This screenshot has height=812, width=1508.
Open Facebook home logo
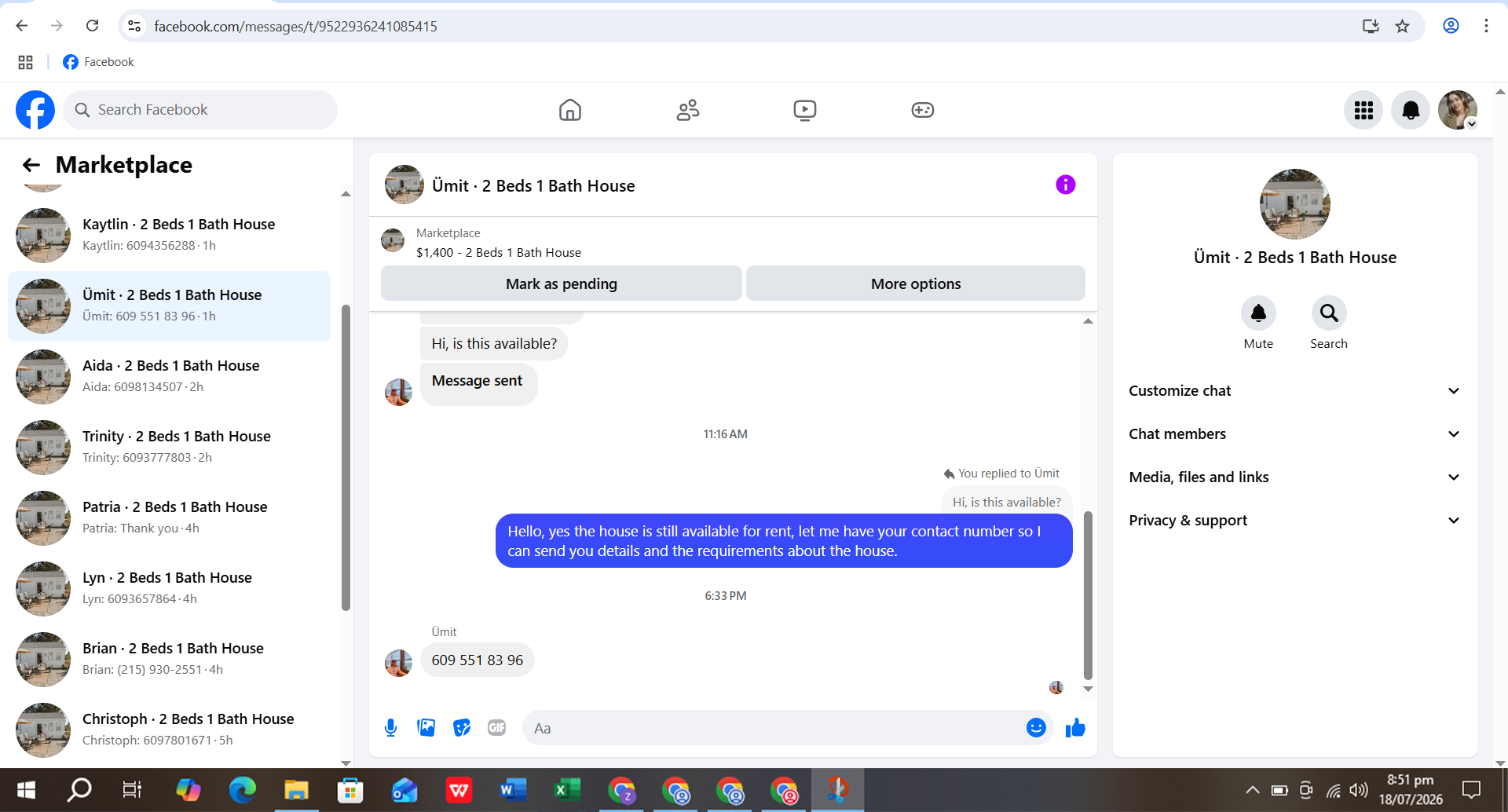[x=35, y=110]
